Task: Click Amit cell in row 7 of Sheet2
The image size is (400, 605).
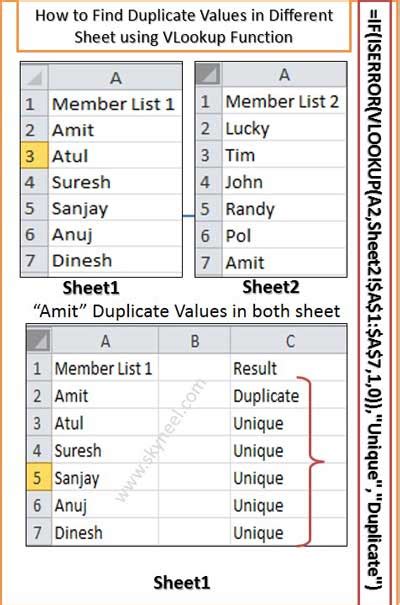Action: click(x=284, y=263)
